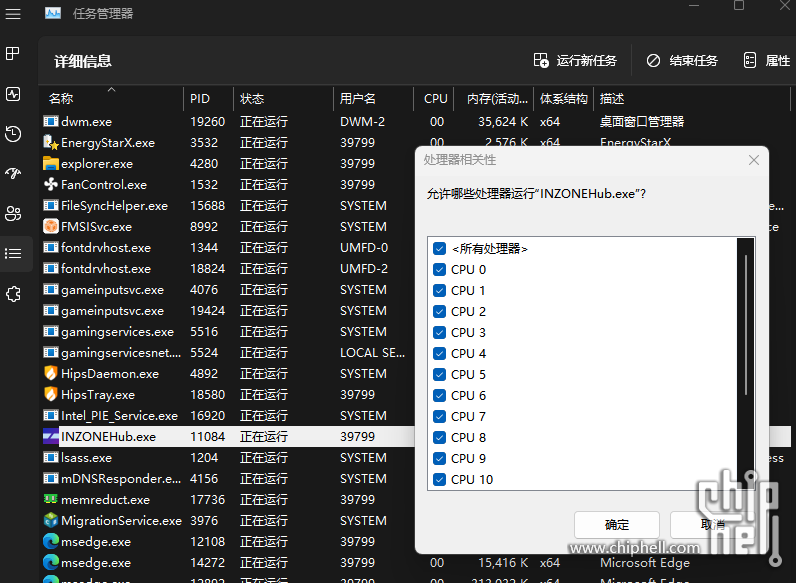Sort by the 用户名 column header
The width and height of the screenshot is (796, 583).
tap(374, 99)
